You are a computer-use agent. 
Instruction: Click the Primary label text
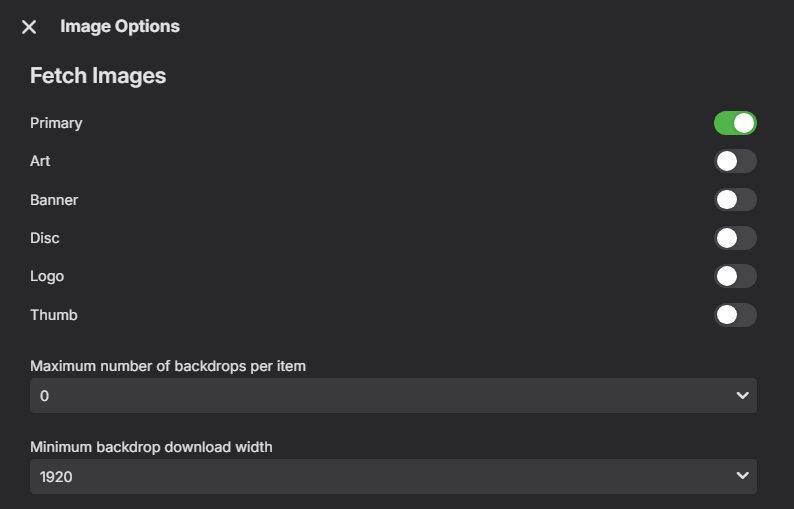56,123
